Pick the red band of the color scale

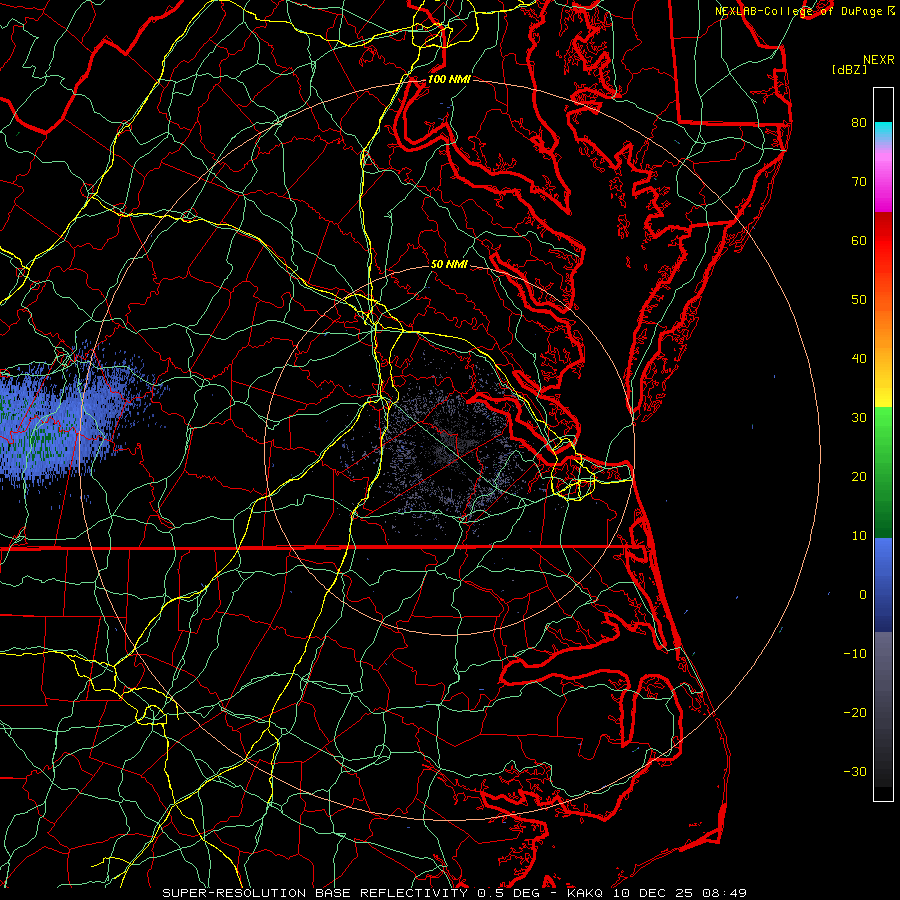tap(883, 241)
